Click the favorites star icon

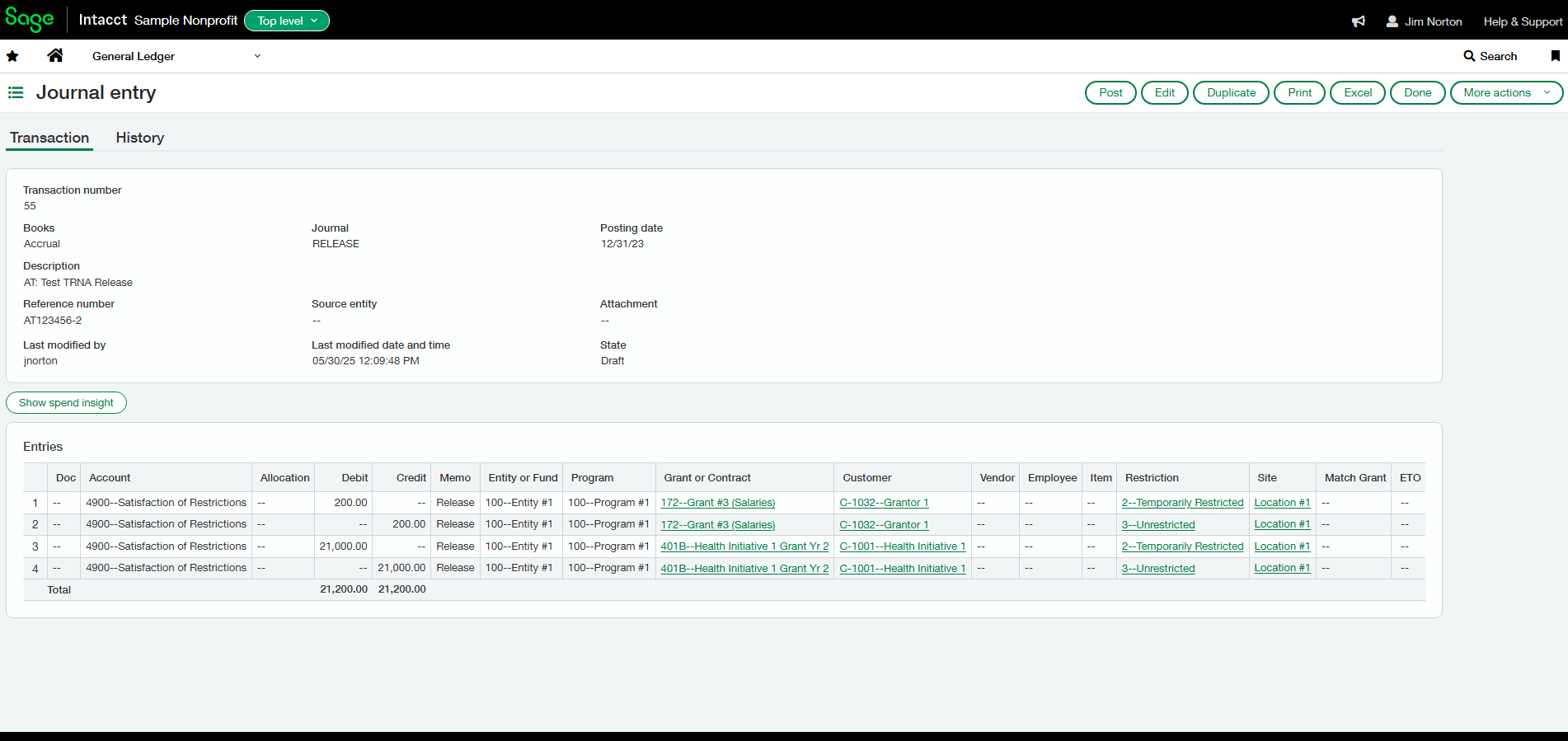tap(12, 56)
